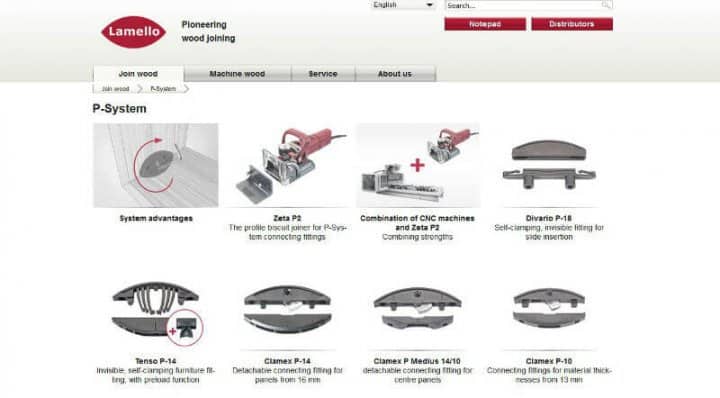Click Combination of CNC machines title

pyautogui.click(x=417, y=223)
